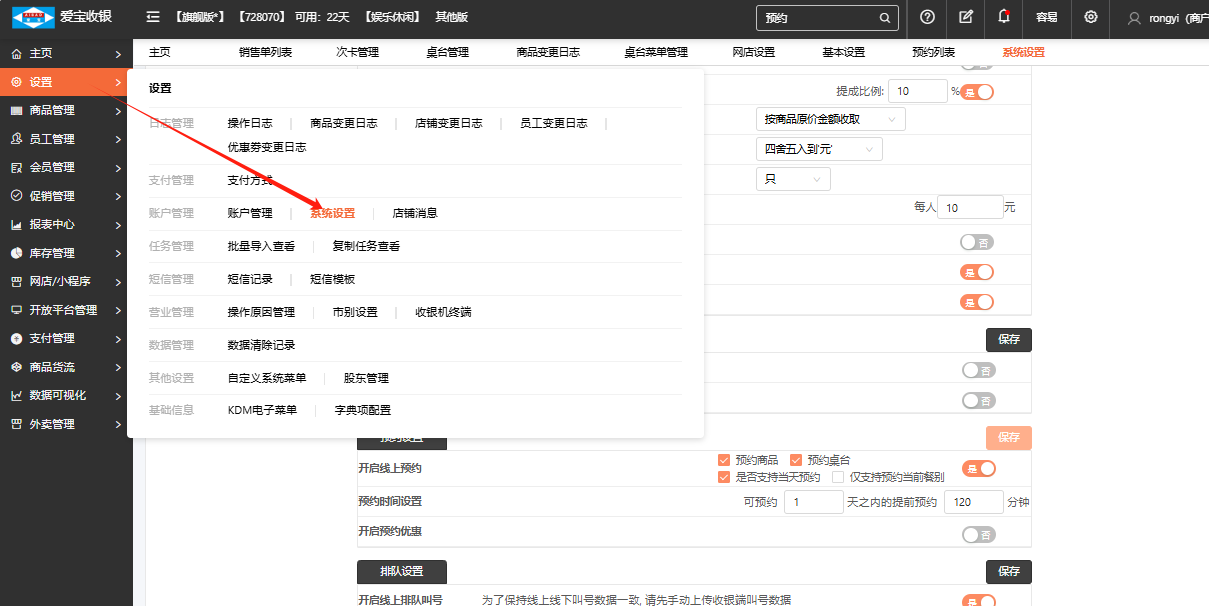Open the edit note icon in header
The width and height of the screenshot is (1209, 606).
[965, 17]
